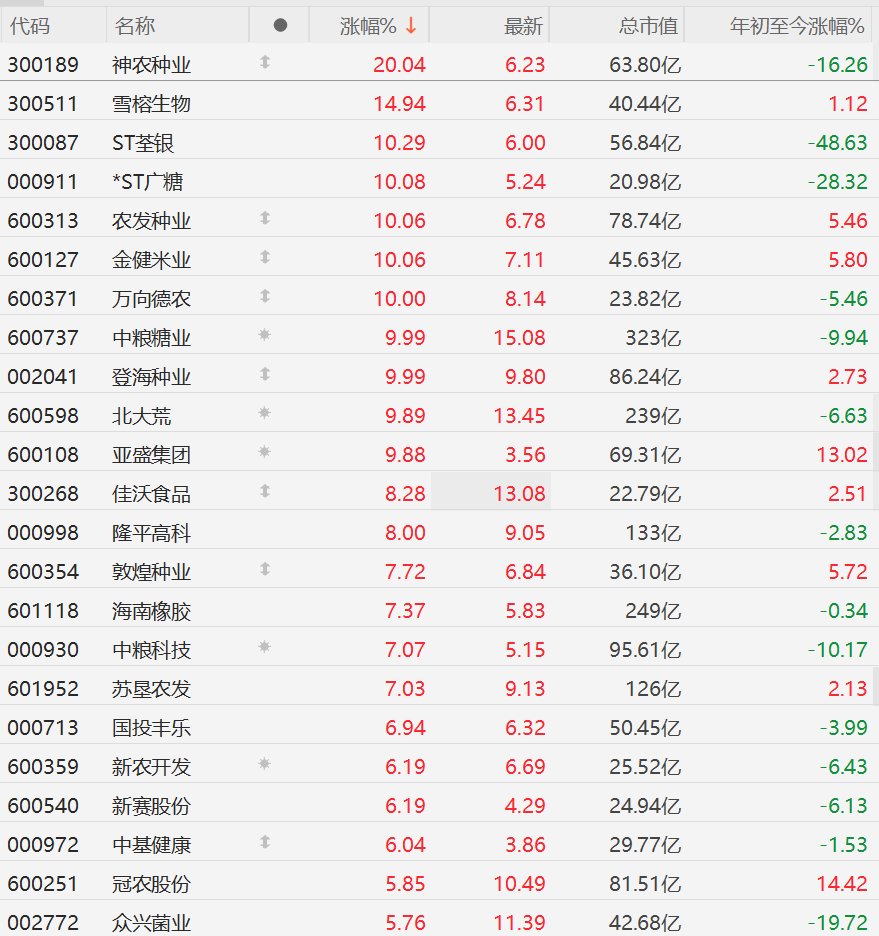Click the star icon beside 中粮科技
Image resolution: width=879 pixels, height=936 pixels.
[264, 647]
